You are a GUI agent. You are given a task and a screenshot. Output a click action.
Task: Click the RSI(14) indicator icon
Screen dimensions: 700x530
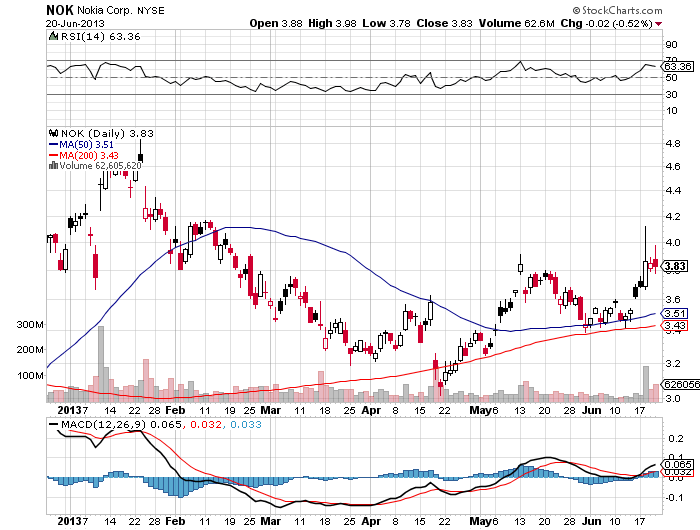[x=53, y=36]
